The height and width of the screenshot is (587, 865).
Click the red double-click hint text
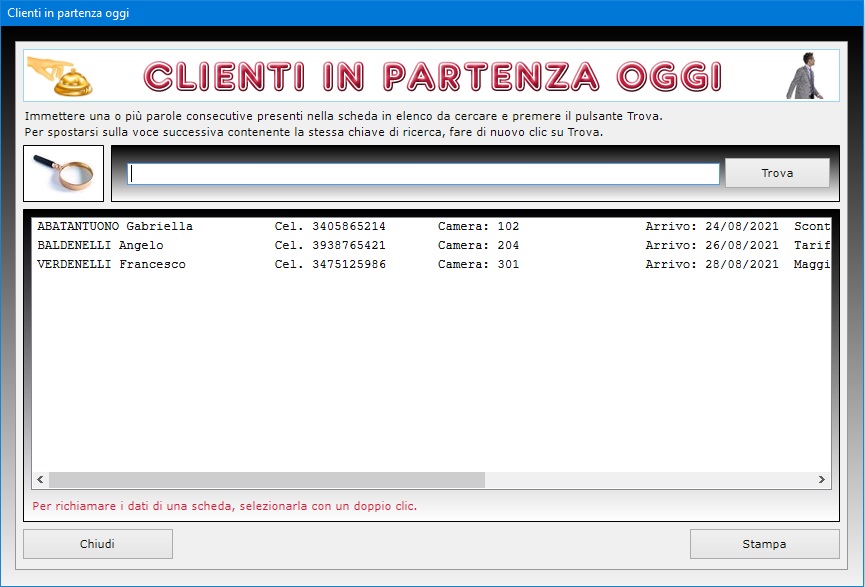(225, 506)
